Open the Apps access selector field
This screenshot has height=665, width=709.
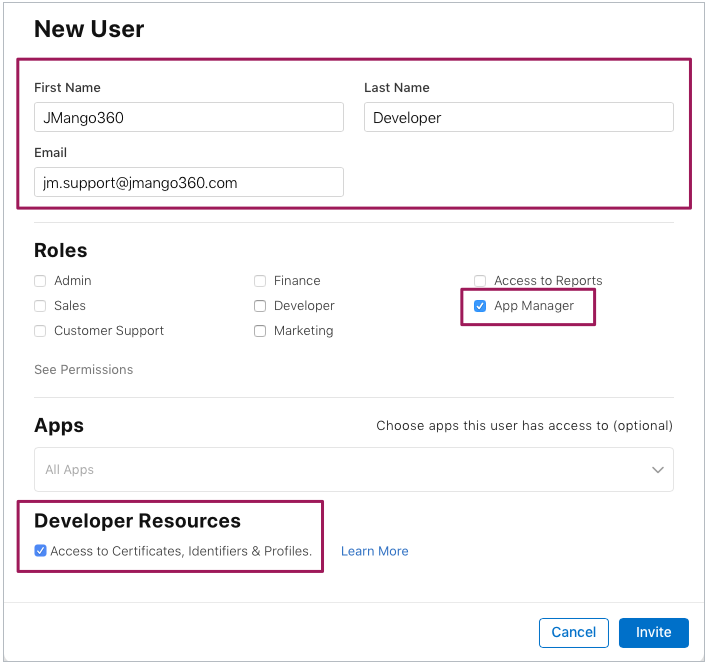click(x=340, y=470)
